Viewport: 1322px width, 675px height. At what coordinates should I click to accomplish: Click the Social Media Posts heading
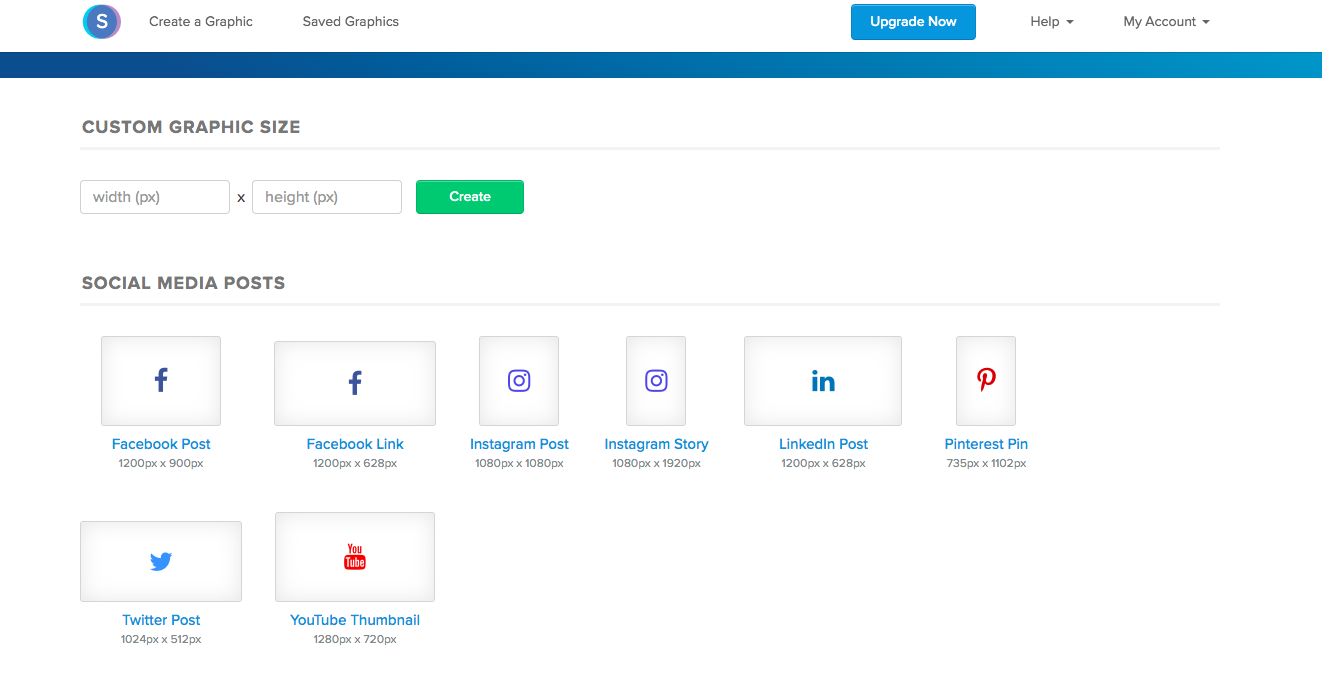click(183, 283)
